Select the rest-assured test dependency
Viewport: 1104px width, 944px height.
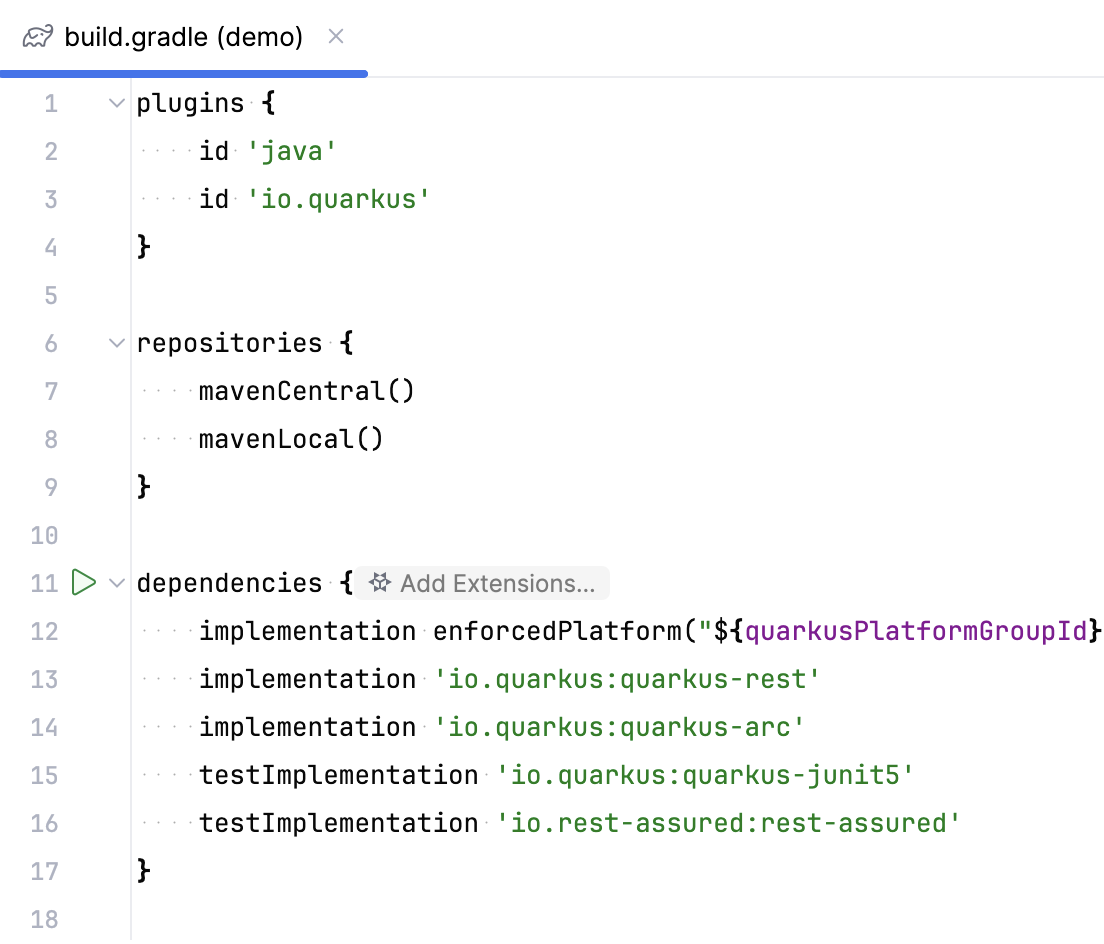coord(730,823)
